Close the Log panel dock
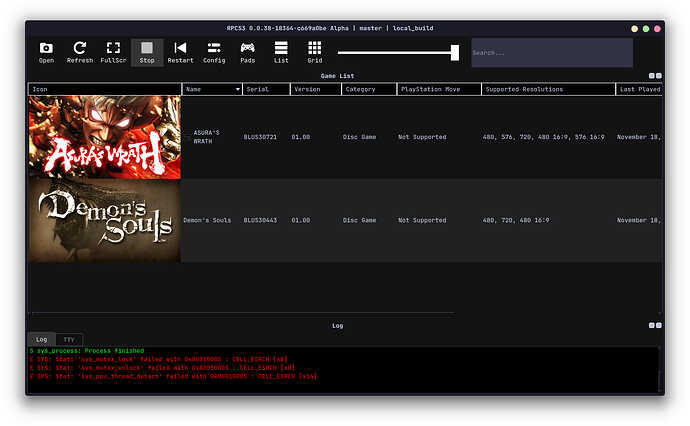The image size is (690, 426). tap(657, 325)
